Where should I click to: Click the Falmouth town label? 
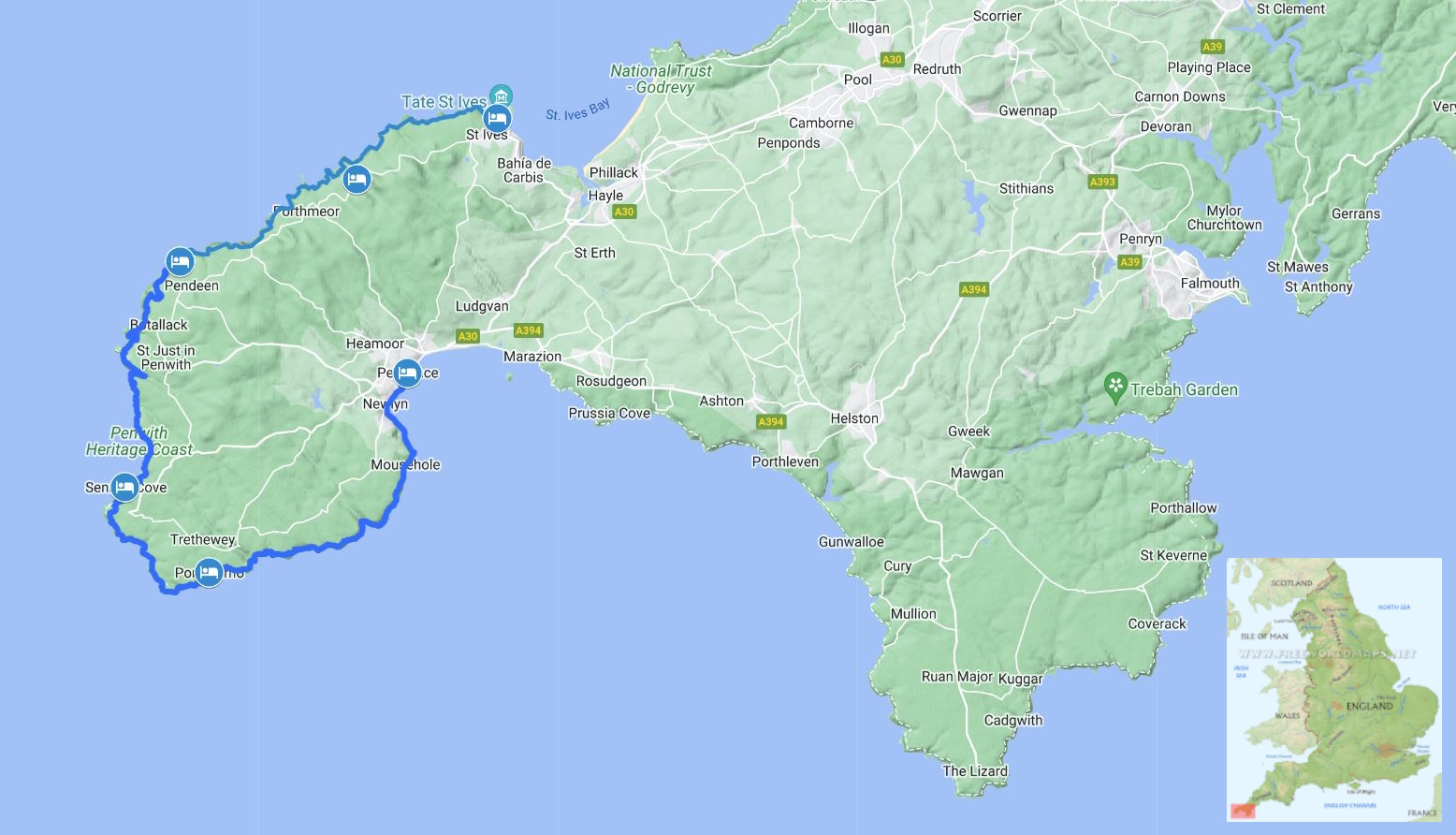tap(1210, 284)
